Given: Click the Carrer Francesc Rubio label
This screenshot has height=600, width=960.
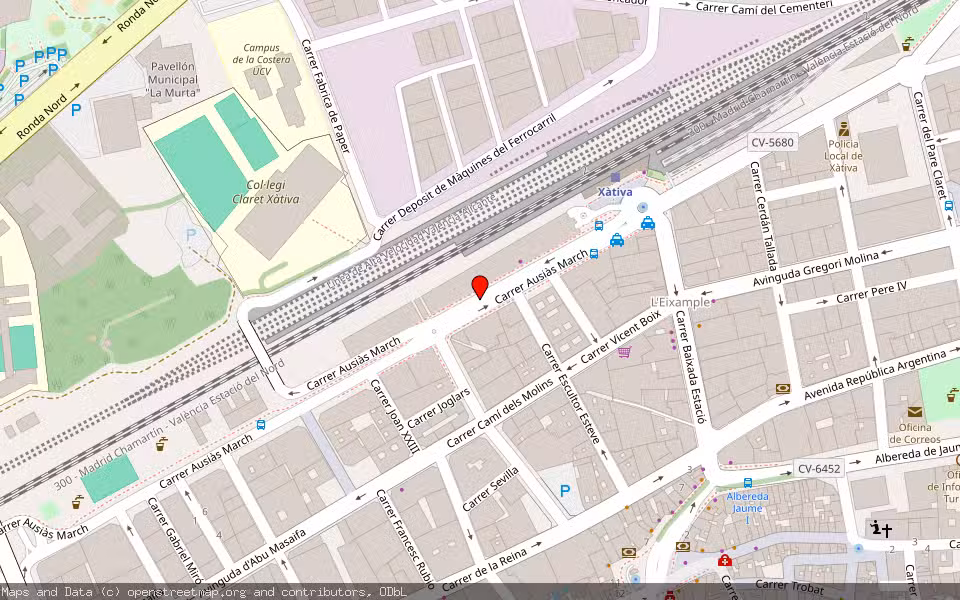Looking at the screenshot, I should coord(405,538).
